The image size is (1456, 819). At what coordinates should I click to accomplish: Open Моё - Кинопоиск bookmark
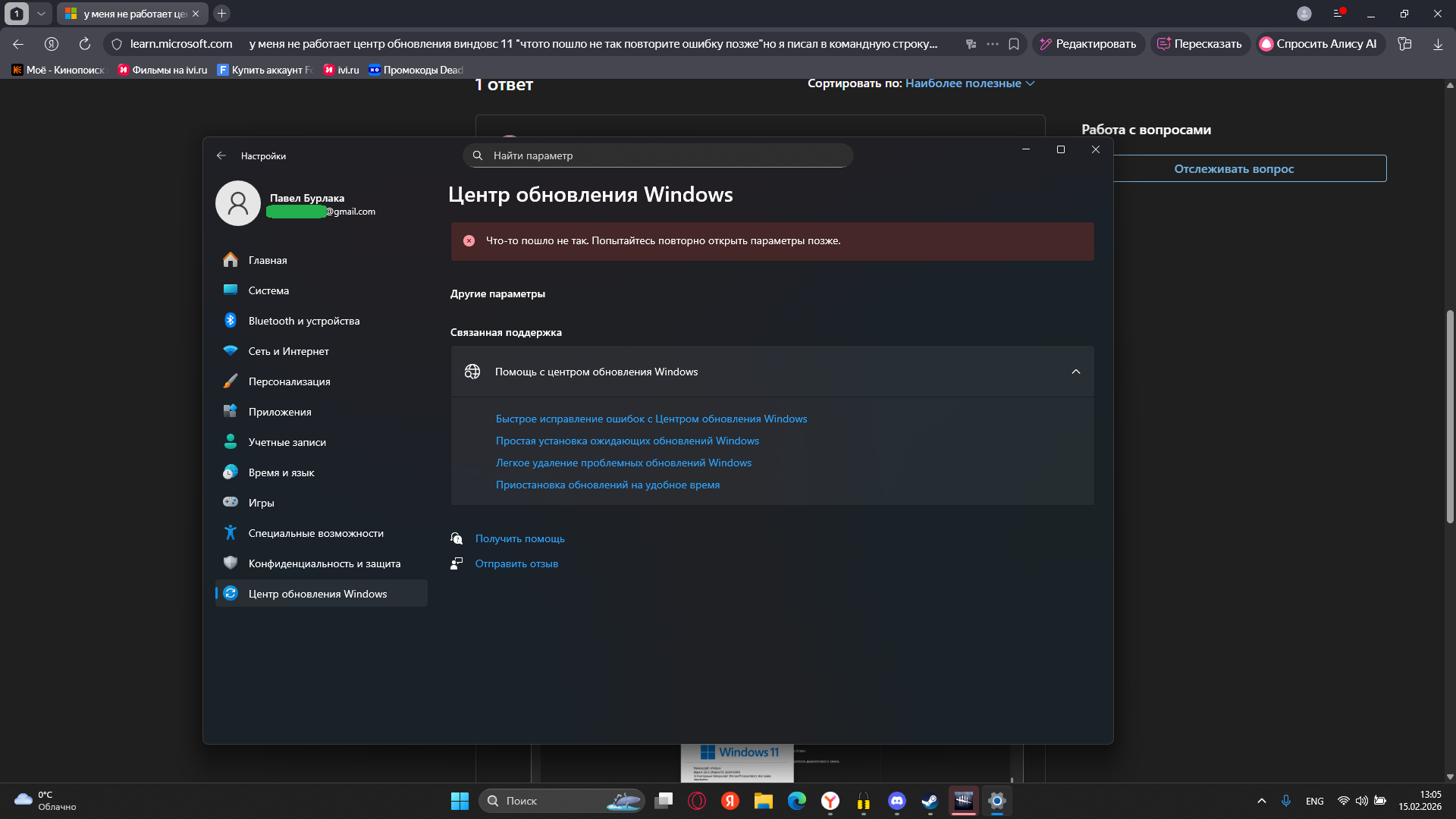coord(60,70)
